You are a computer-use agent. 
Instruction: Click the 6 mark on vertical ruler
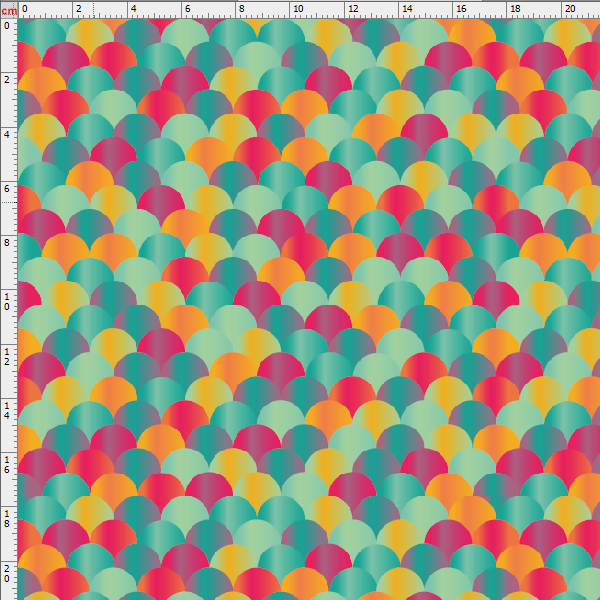coord(7,189)
